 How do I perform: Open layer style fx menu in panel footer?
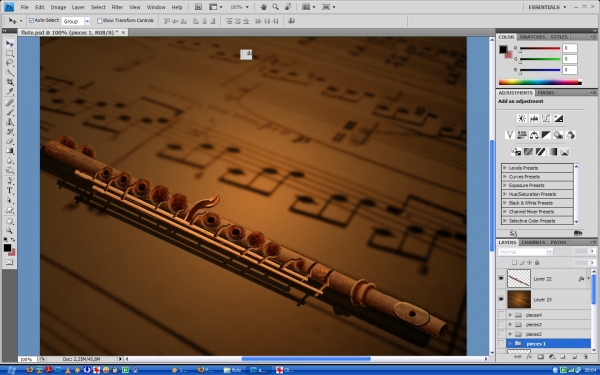[529, 357]
